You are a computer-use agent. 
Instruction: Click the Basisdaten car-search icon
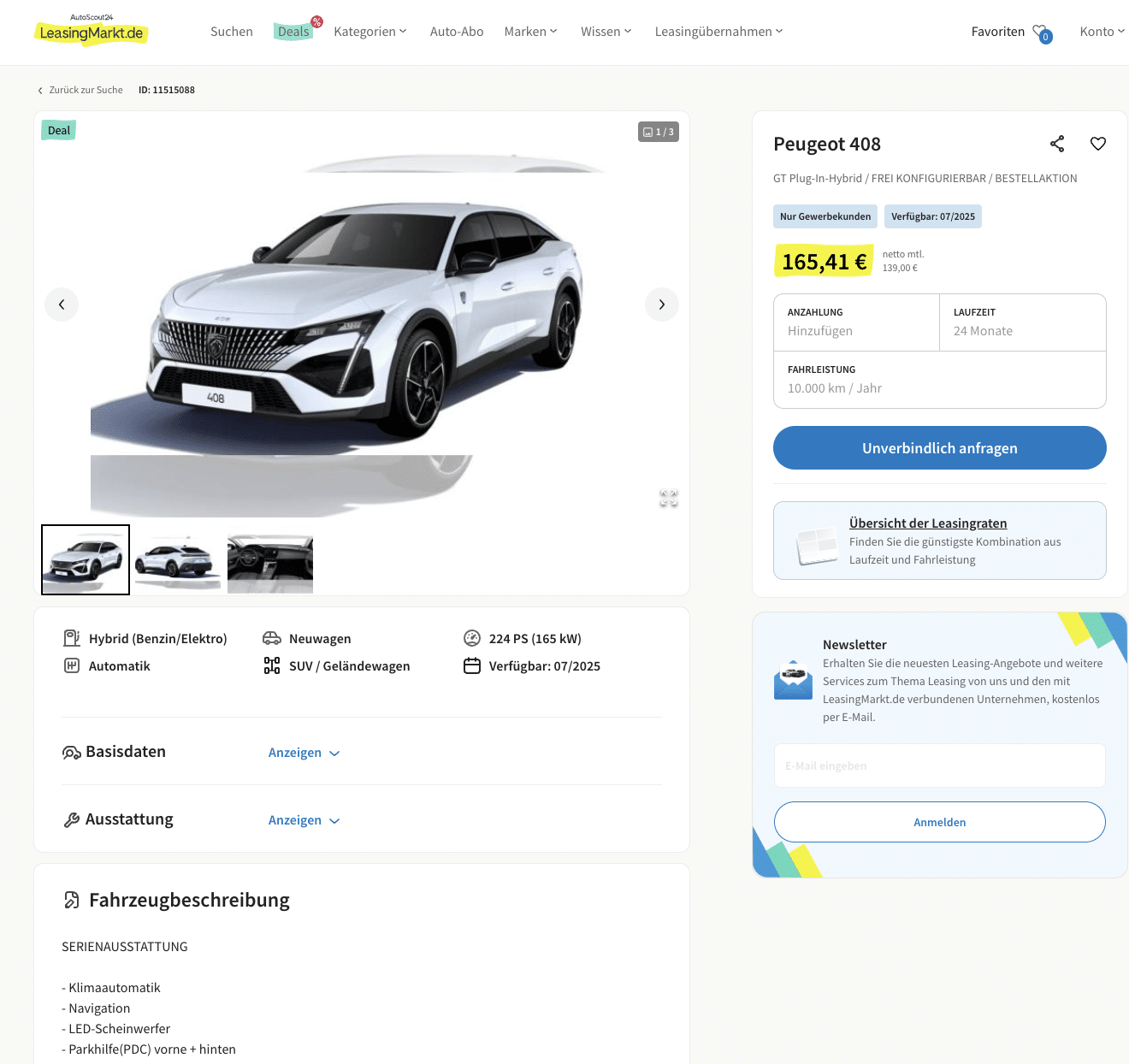[72, 753]
